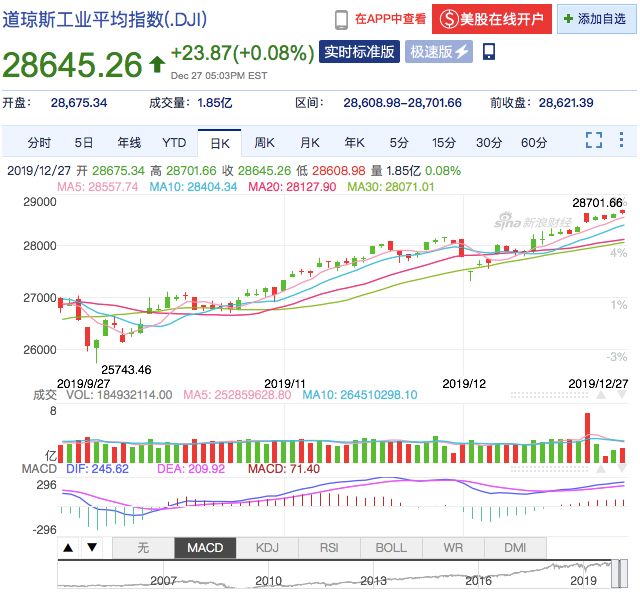Click the down triangle indicator arrow
Viewport: 640px width, 597px height.
pyautogui.click(x=91, y=547)
